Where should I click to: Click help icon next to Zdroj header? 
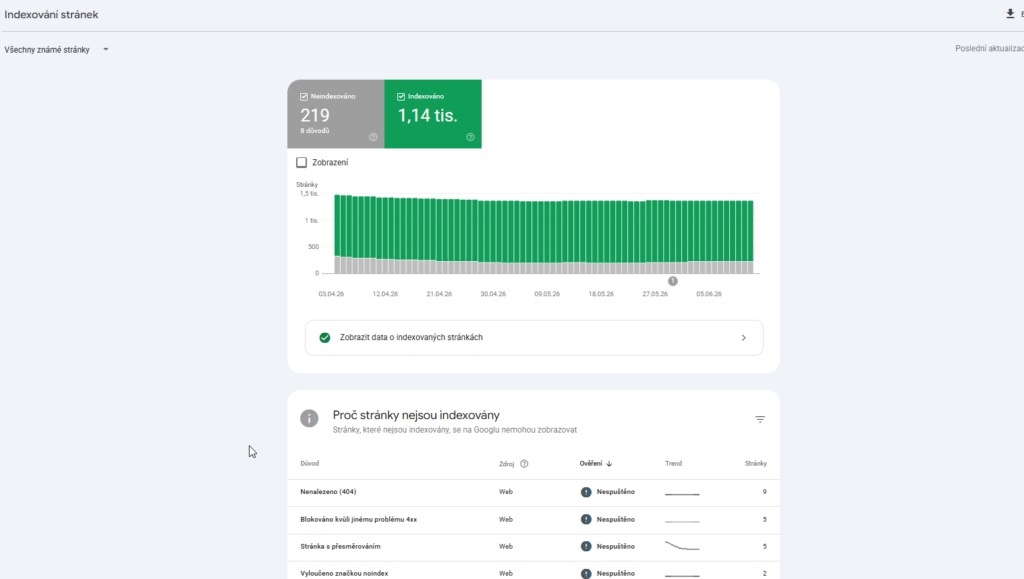[x=524, y=463]
